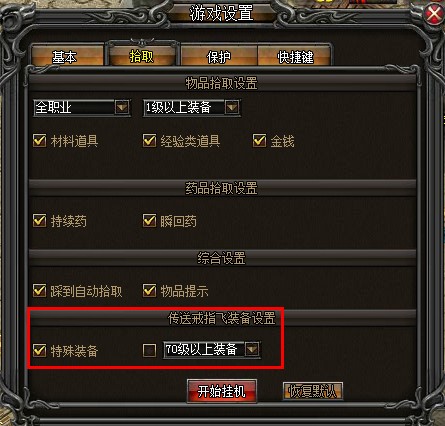The height and width of the screenshot is (426, 445).
Task: Go to the 快捷键 tab
Action: point(295,56)
